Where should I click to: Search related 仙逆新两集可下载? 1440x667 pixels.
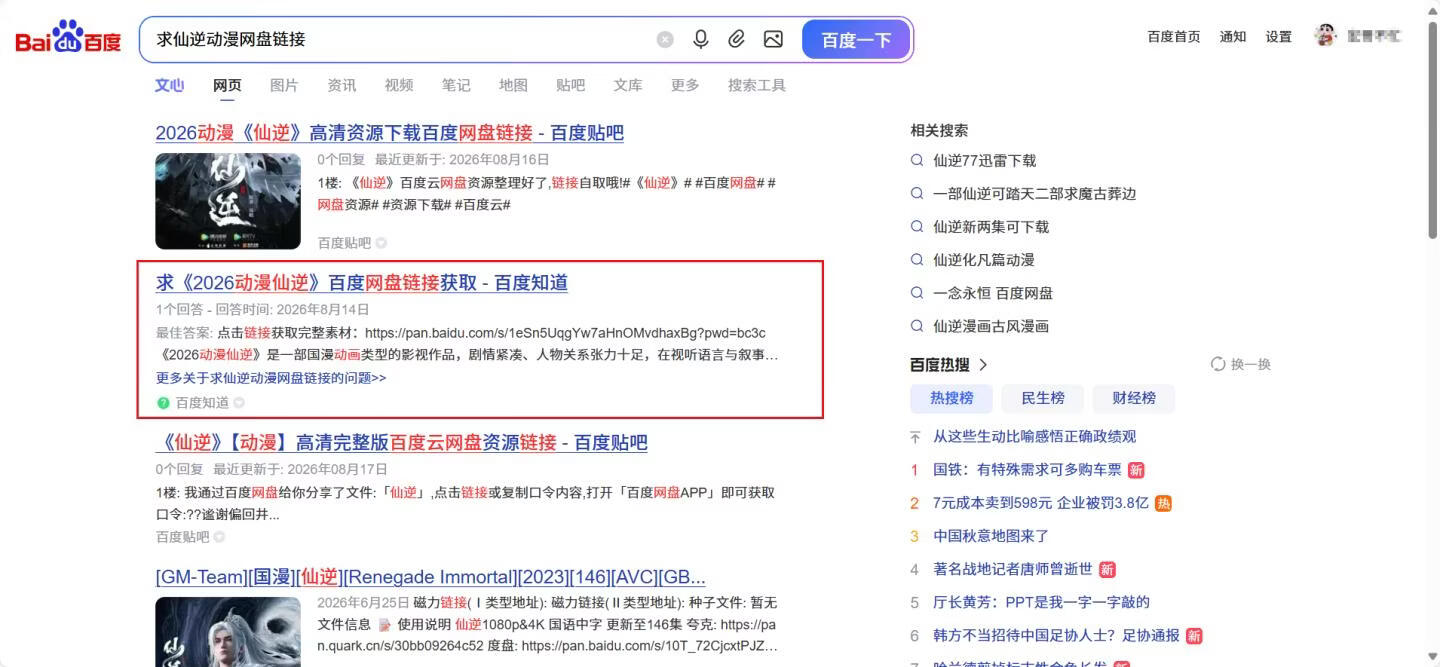(x=991, y=227)
